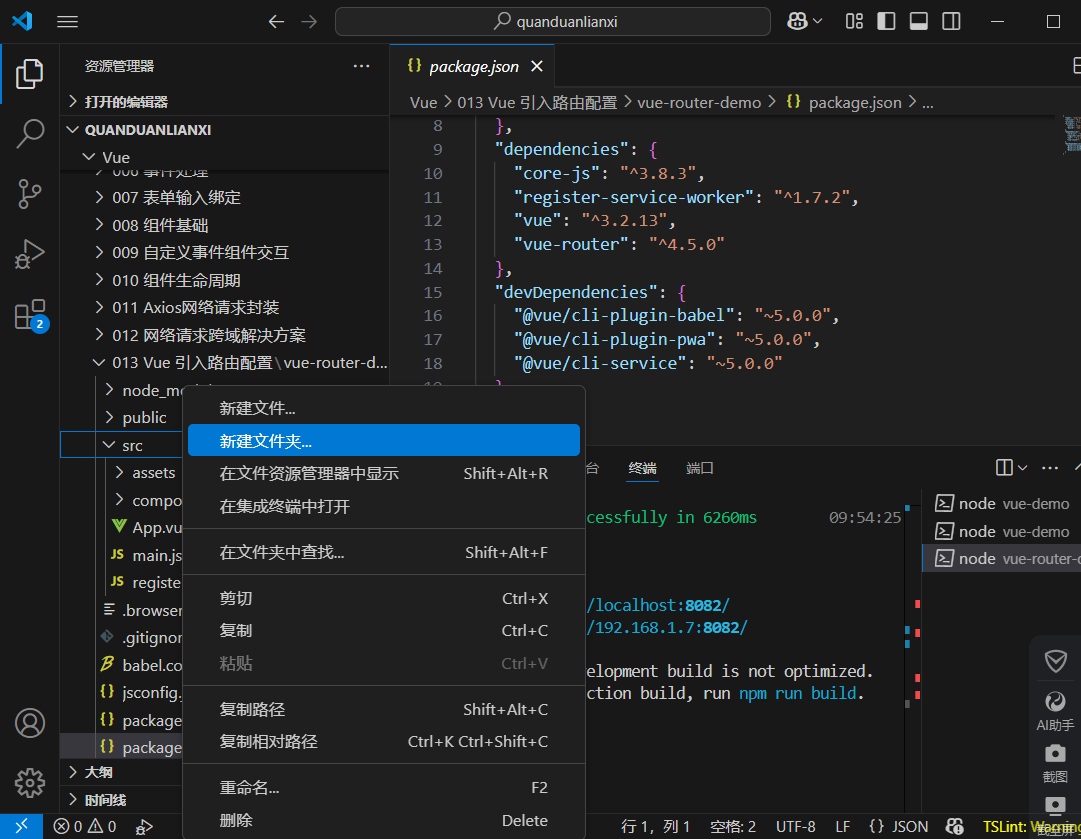The height and width of the screenshot is (839, 1081).
Task: Open the Extensions view with badge
Action: click(30, 315)
